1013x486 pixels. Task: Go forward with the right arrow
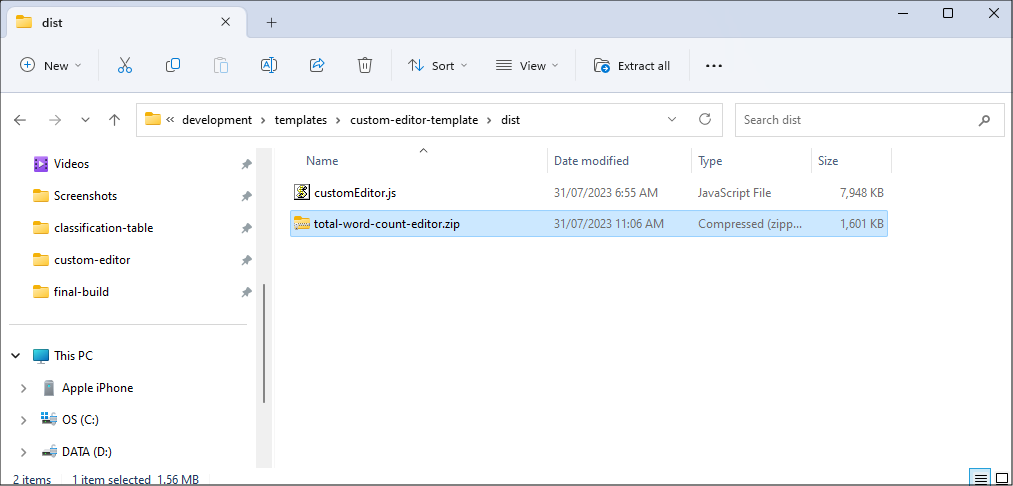54,120
